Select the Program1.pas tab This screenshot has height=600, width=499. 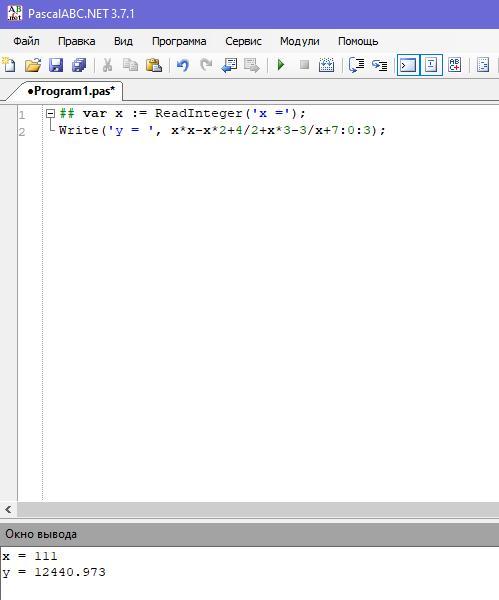click(x=71, y=91)
